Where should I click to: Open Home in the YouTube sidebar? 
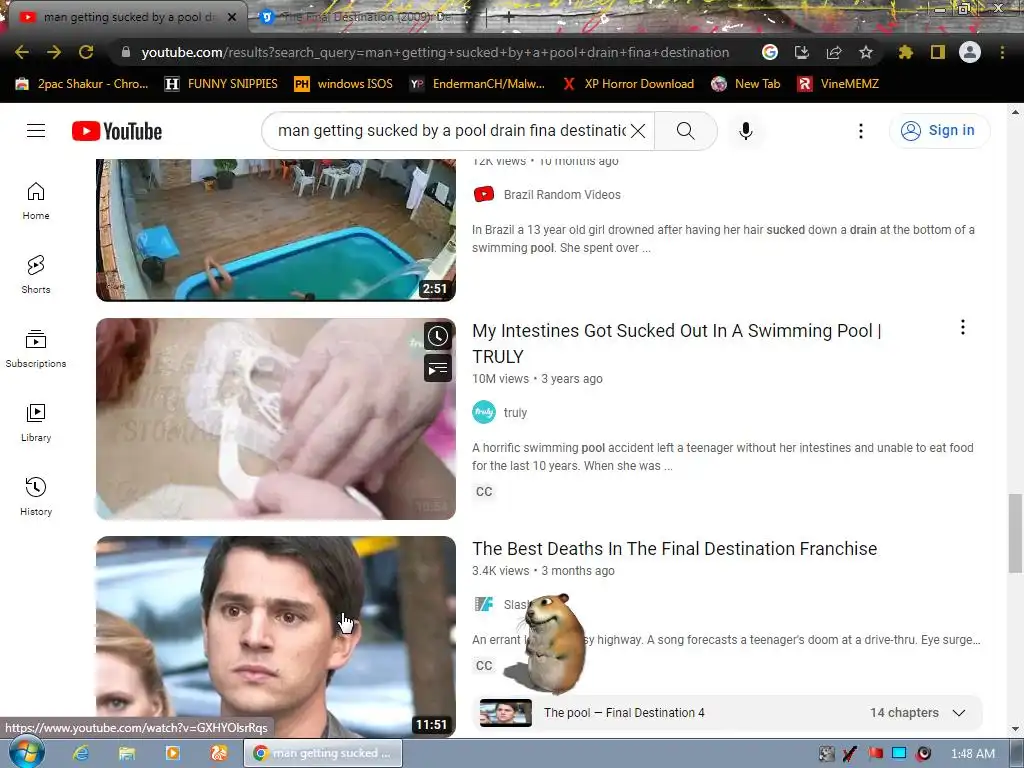point(36,200)
